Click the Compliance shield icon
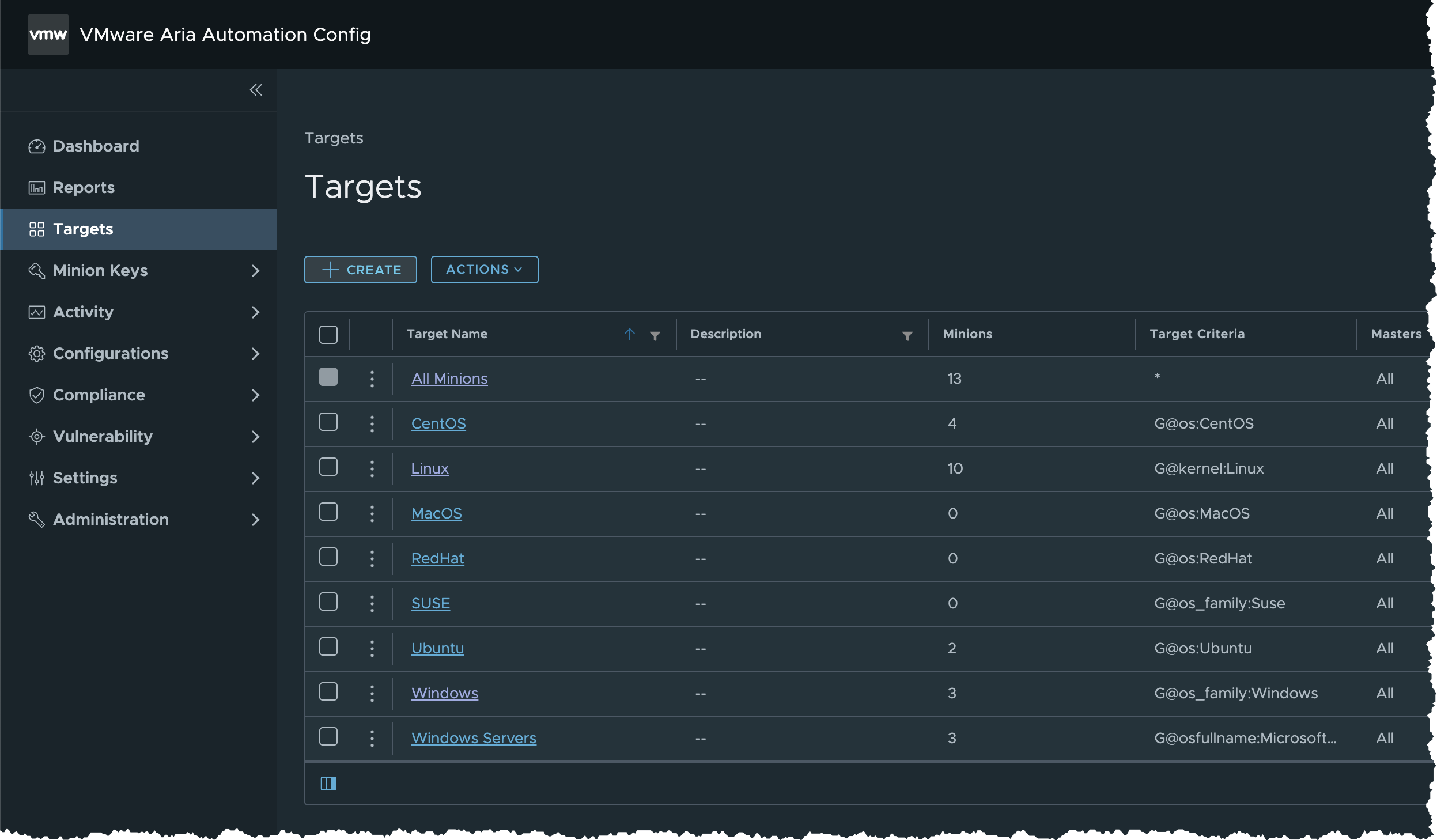This screenshot has width=1437, height=840. click(37, 395)
